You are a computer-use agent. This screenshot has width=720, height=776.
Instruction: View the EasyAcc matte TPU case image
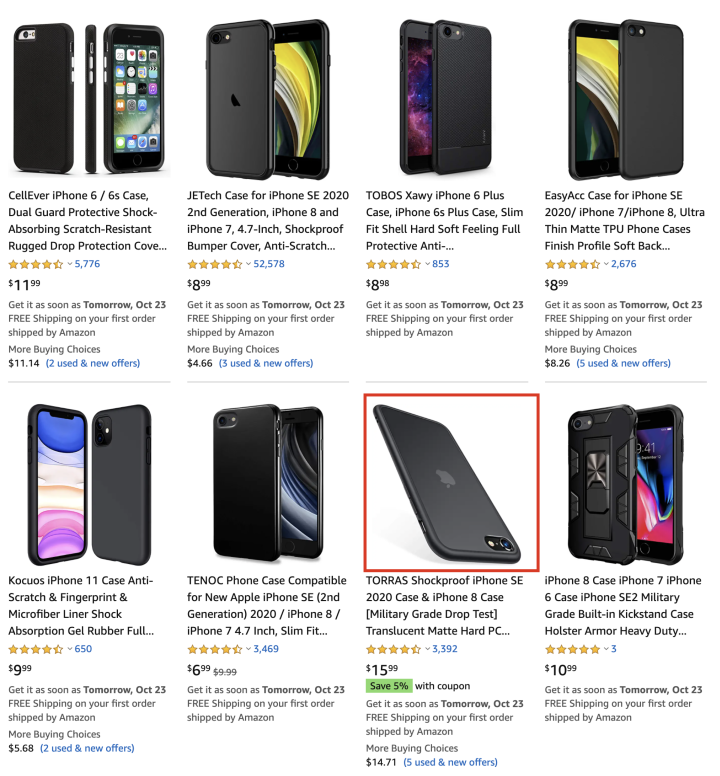[624, 98]
